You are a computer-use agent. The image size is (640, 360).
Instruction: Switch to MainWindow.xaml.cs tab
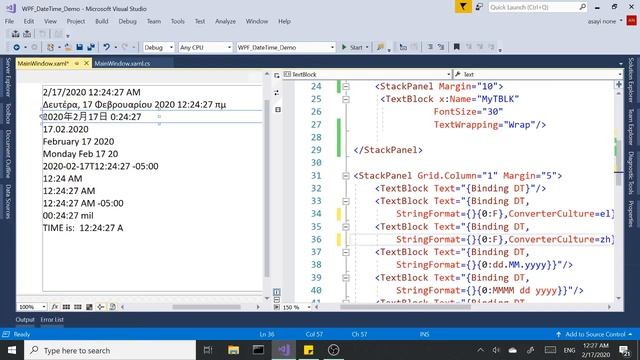click(x=122, y=63)
